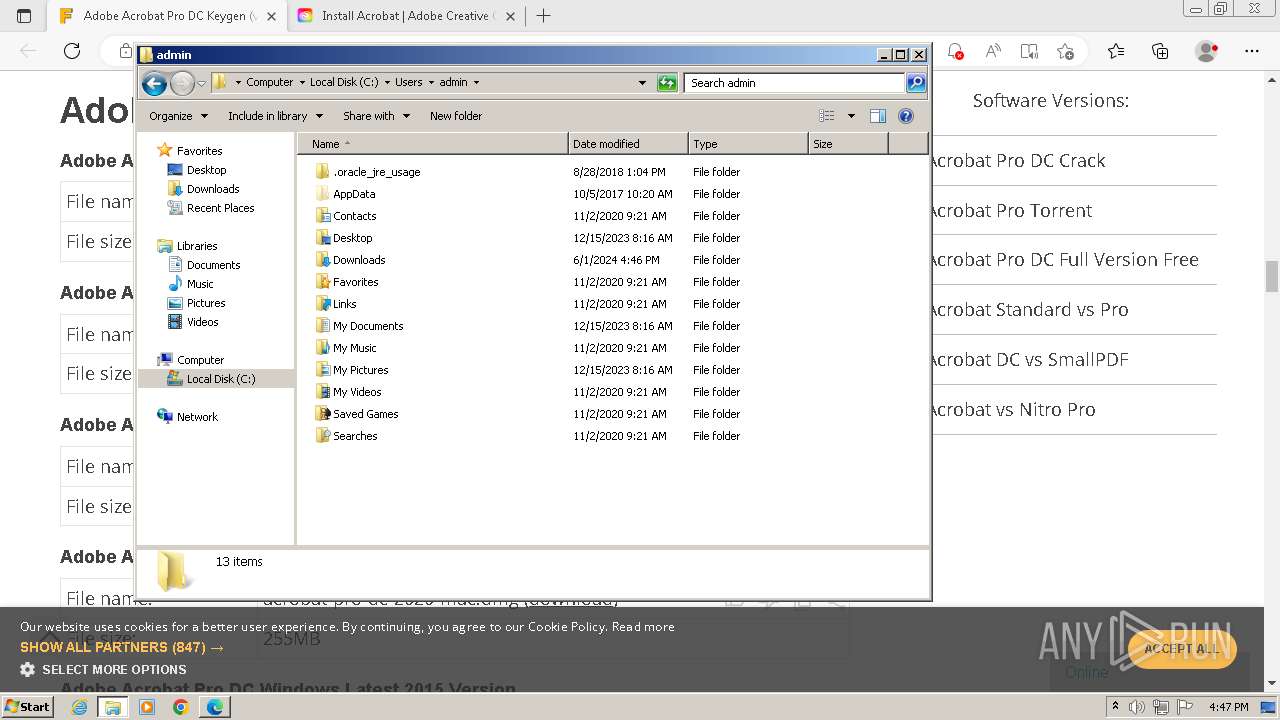Open the Acrobat vs Nitro Pro link
1280x720 pixels.
[1013, 410]
